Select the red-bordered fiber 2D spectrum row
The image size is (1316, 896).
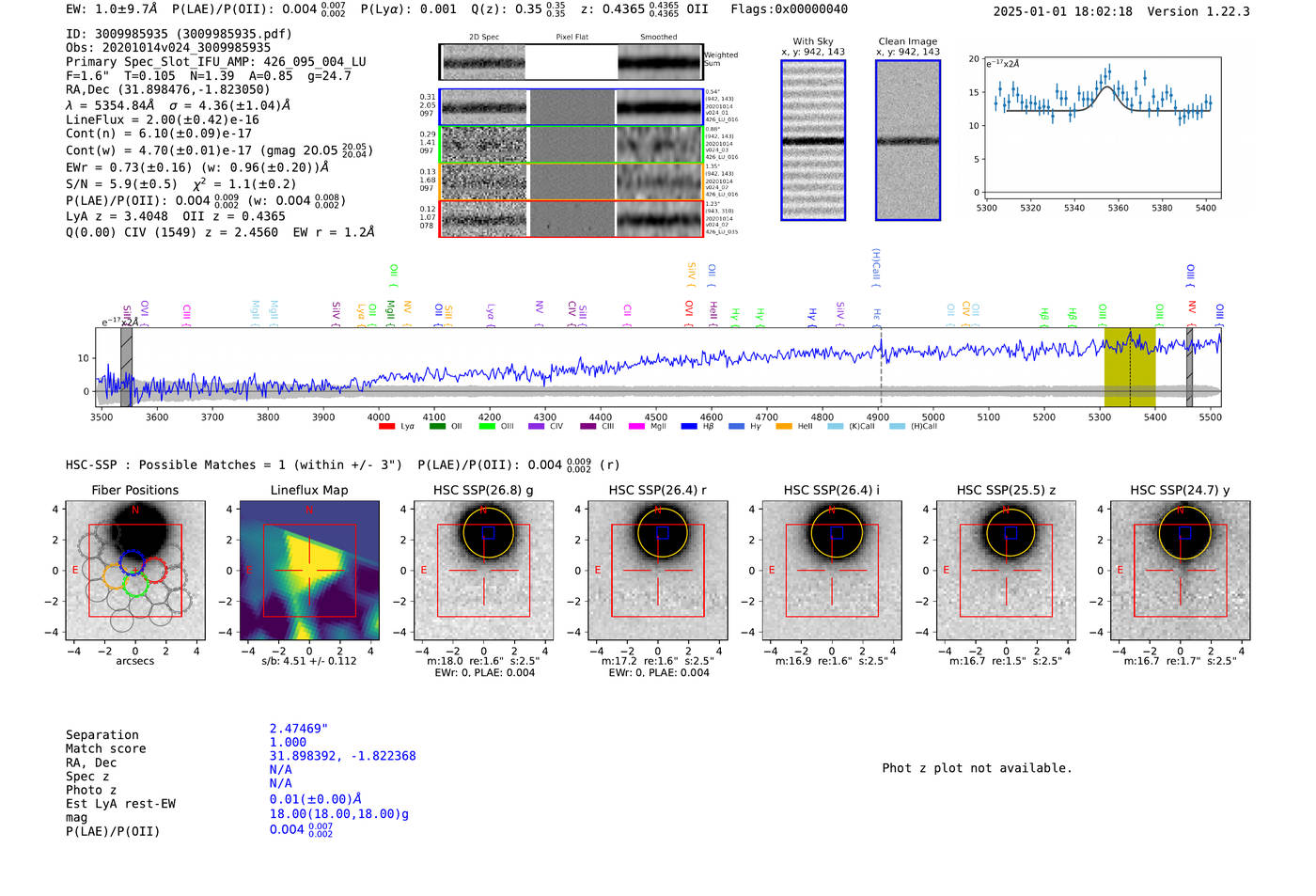(x=572, y=218)
